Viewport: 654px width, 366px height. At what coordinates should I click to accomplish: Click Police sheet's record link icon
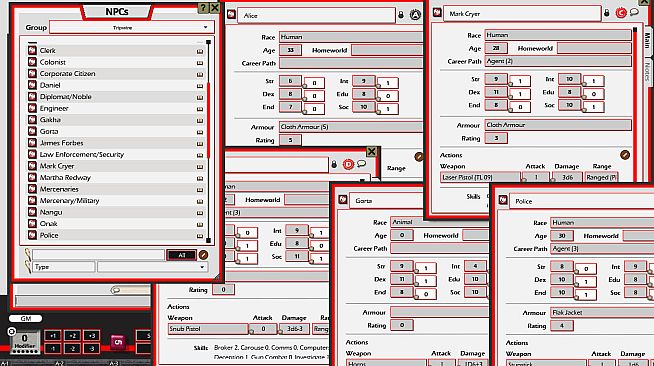[x=503, y=200]
